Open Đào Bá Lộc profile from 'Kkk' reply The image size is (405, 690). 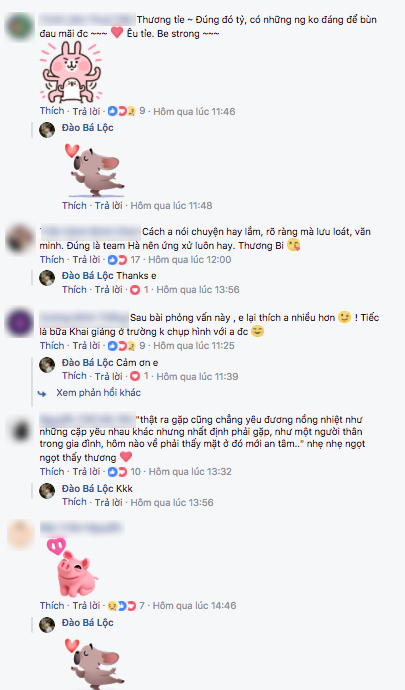(x=88, y=489)
